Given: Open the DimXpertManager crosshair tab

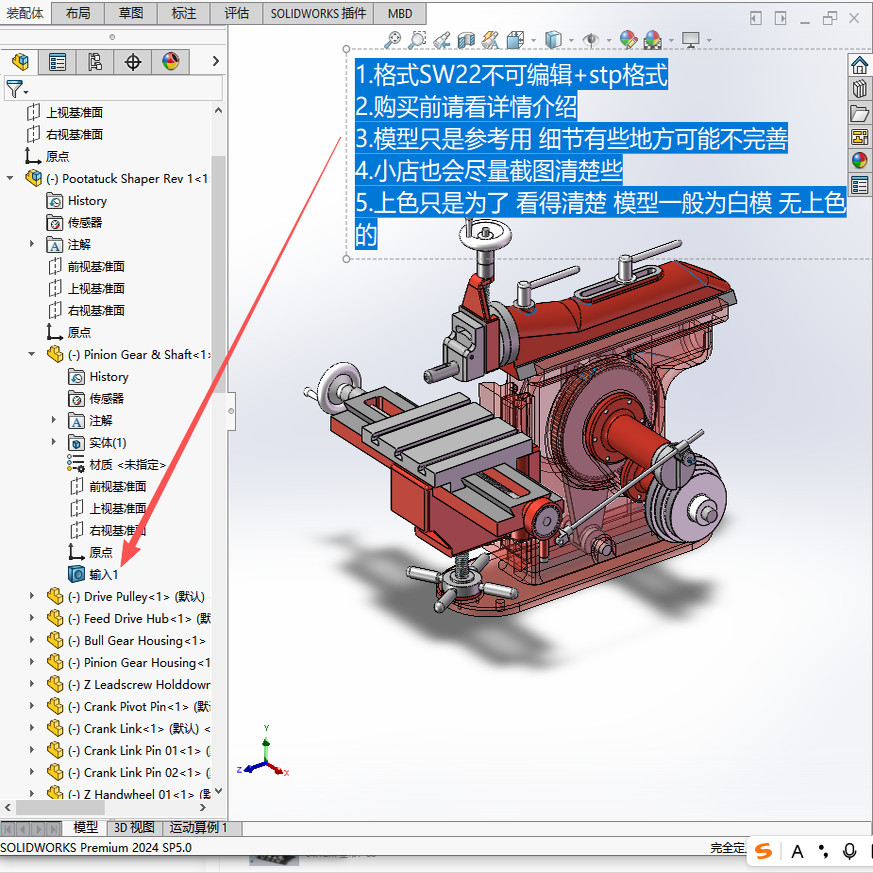Looking at the screenshot, I should (x=133, y=61).
